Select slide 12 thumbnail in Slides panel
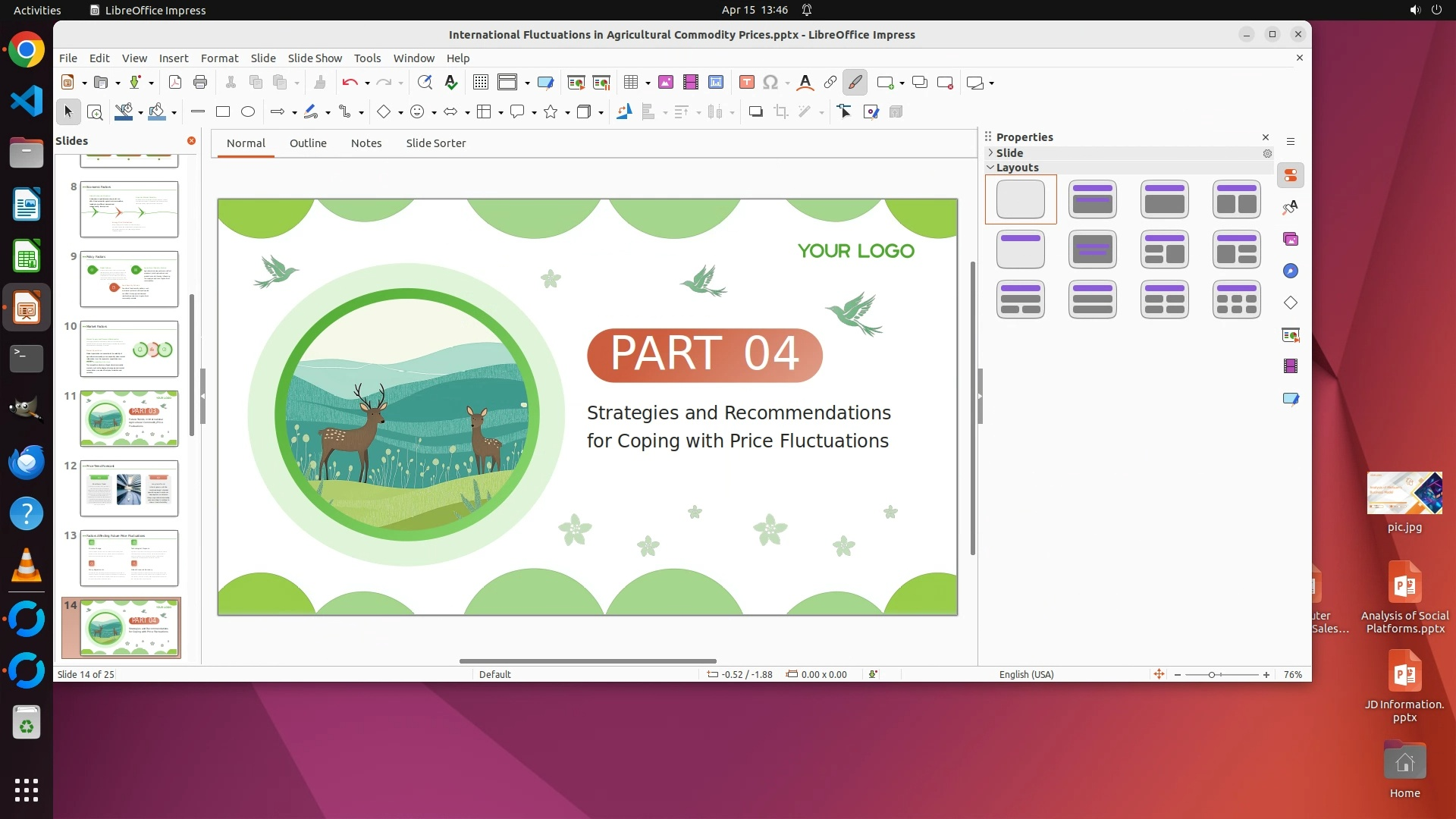This screenshot has height=819, width=1456. coord(129,488)
